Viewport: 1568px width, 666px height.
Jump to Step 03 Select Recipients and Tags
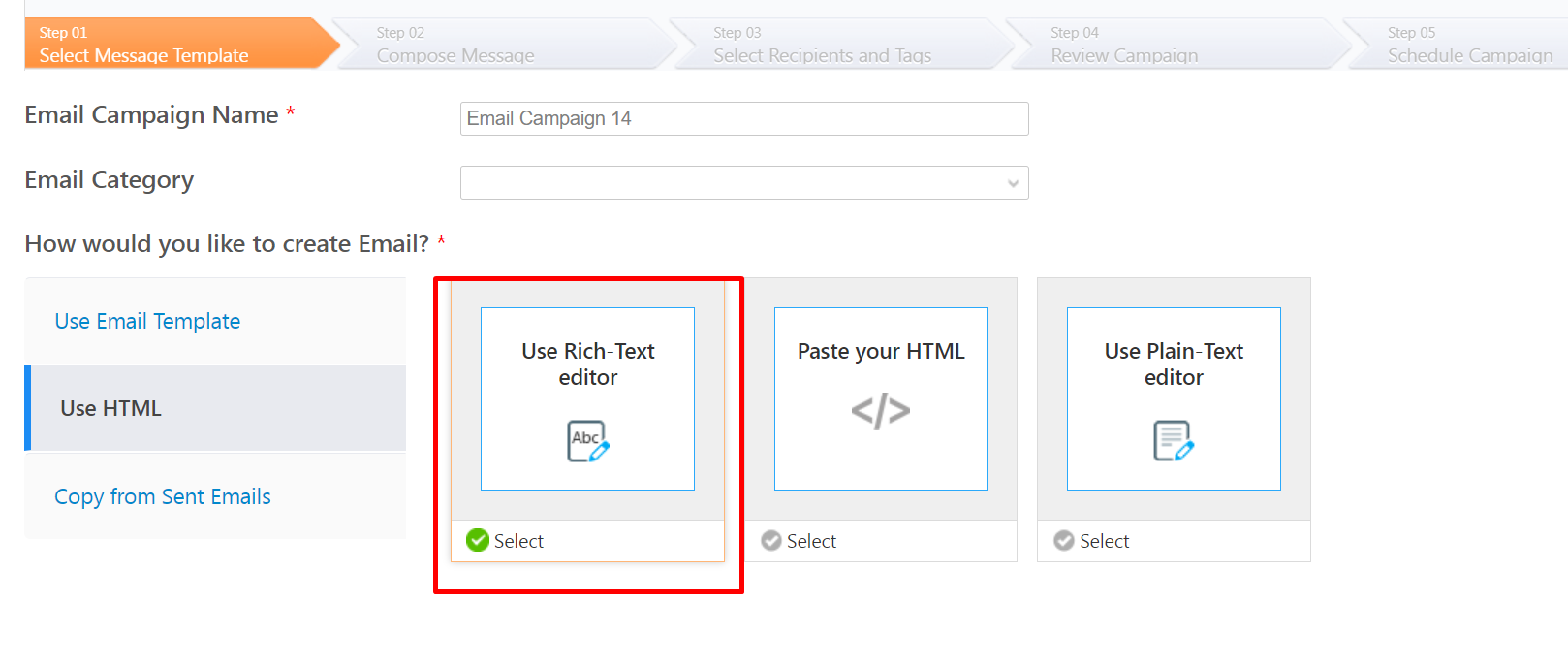pos(822,45)
